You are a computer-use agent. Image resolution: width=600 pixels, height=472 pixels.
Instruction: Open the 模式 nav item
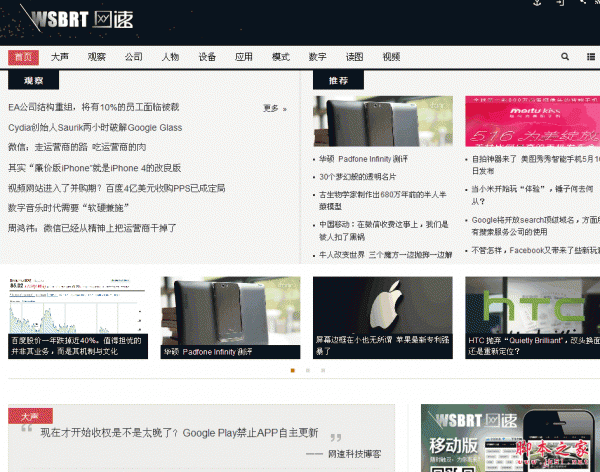click(x=281, y=57)
